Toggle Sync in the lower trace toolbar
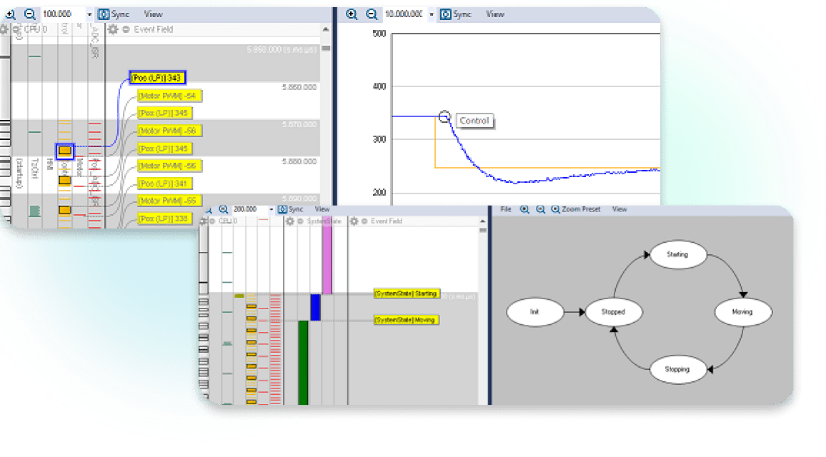The height and width of the screenshot is (457, 826). 291,210
